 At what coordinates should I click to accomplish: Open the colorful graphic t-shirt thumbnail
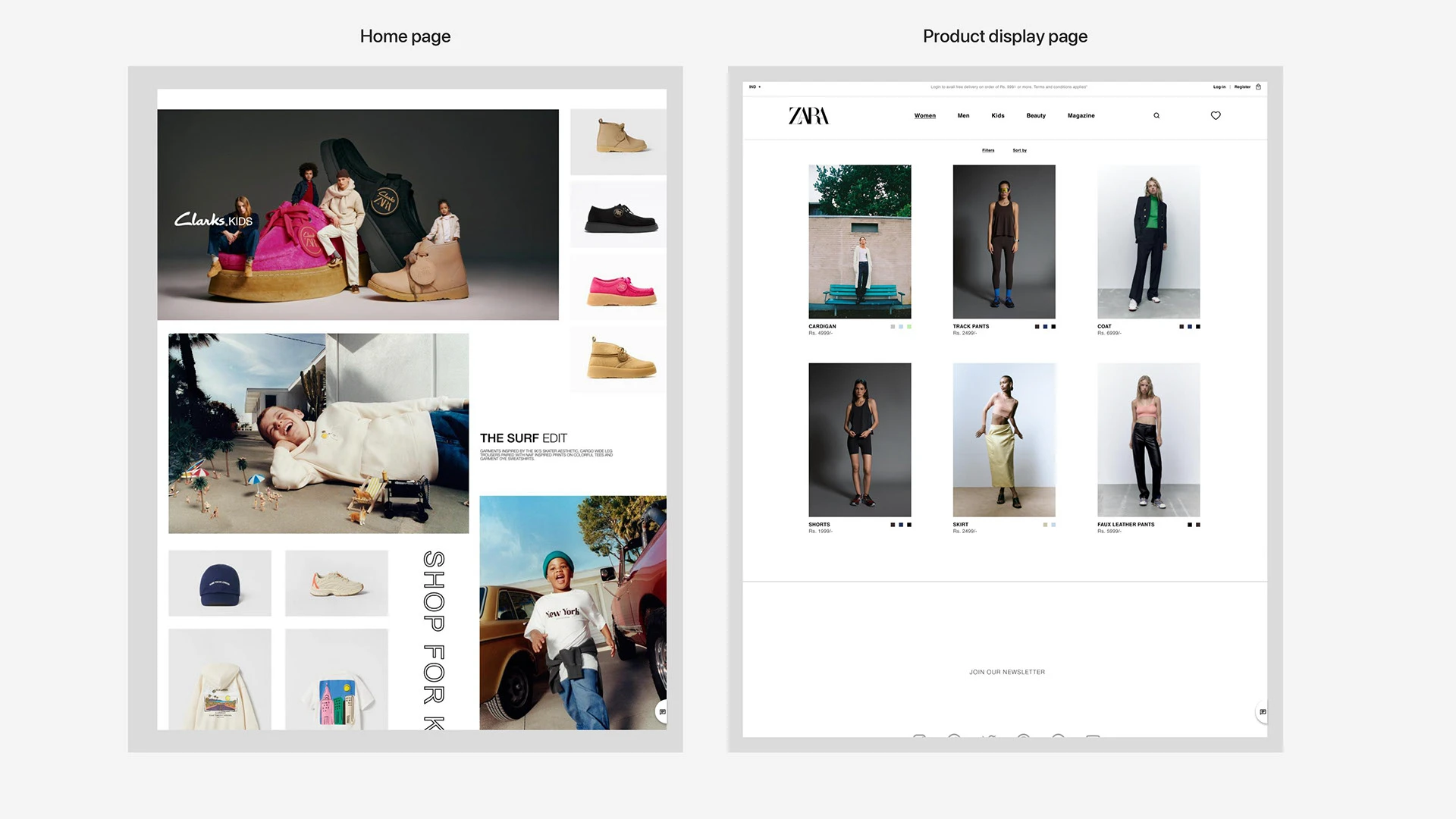pyautogui.click(x=337, y=679)
